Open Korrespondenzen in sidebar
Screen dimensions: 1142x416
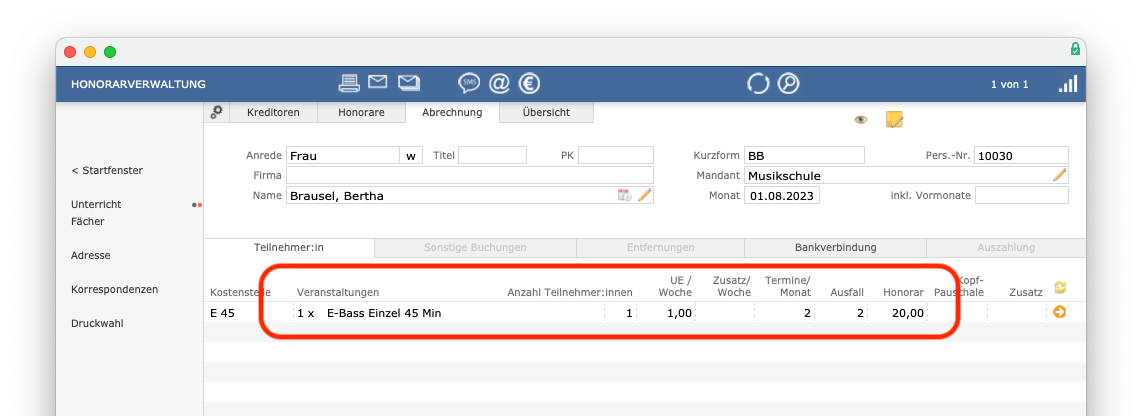(114, 289)
